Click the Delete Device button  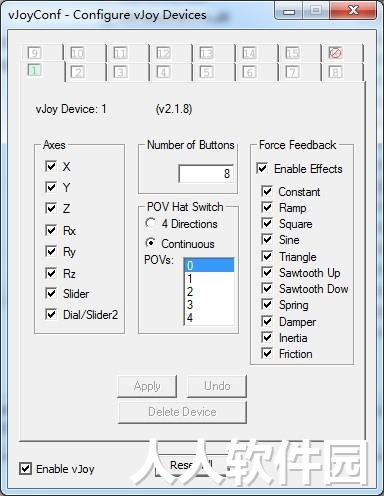point(182,412)
